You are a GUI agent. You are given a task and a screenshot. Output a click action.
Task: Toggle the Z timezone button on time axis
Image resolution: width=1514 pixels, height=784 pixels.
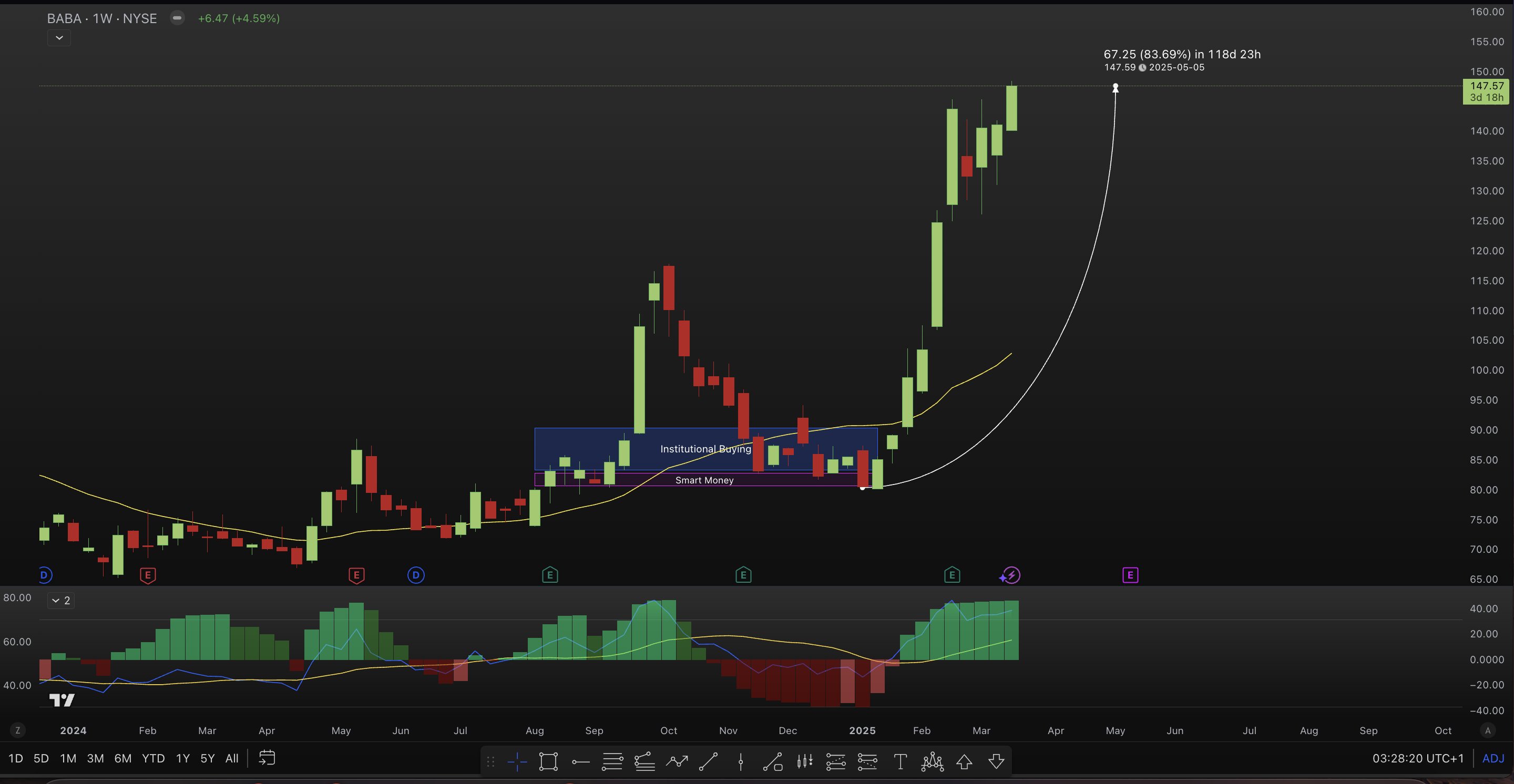coord(18,730)
